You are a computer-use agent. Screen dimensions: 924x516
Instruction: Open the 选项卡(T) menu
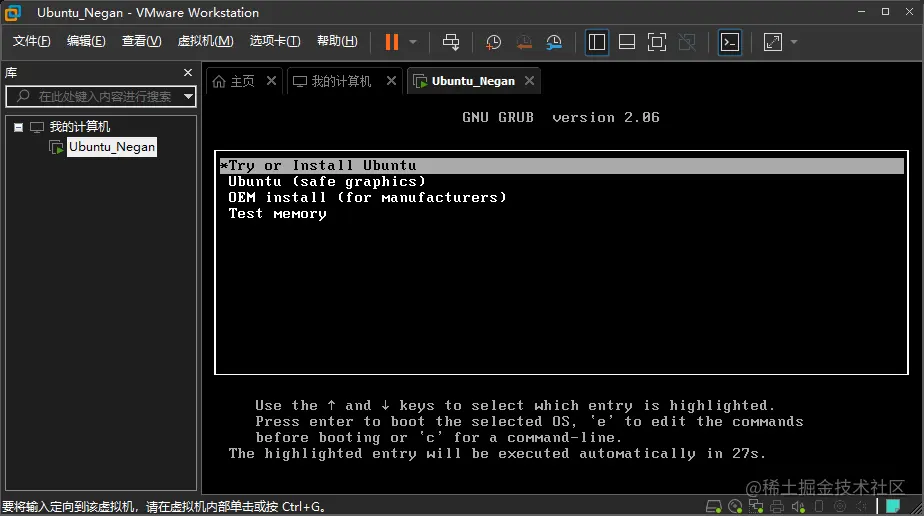275,41
